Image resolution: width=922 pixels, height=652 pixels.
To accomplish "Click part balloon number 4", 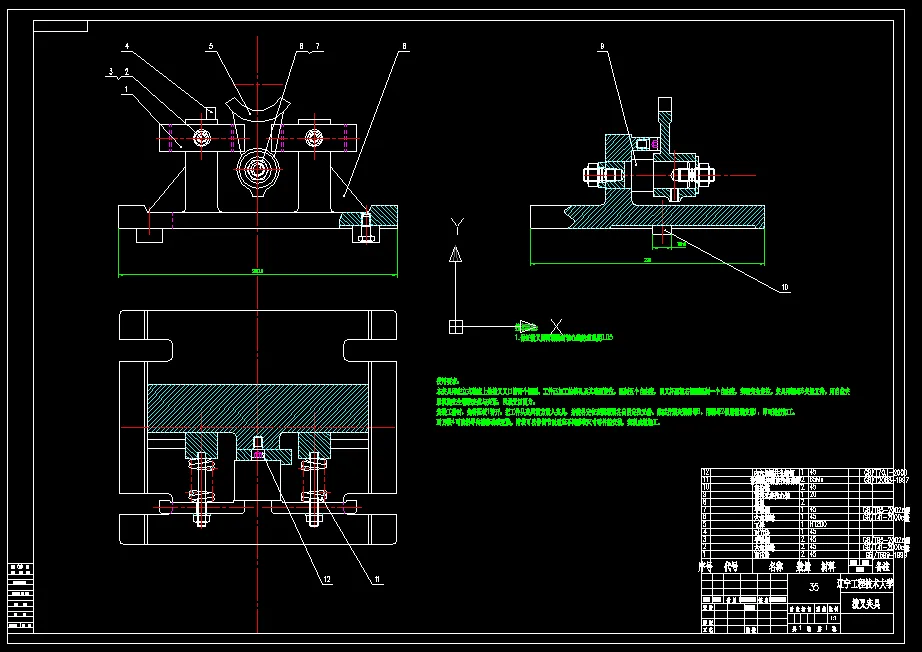I will click(127, 46).
